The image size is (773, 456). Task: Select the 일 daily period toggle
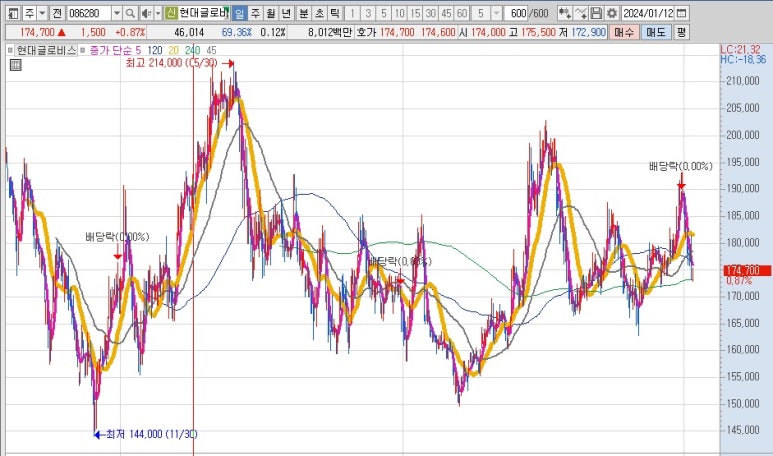tap(240, 13)
